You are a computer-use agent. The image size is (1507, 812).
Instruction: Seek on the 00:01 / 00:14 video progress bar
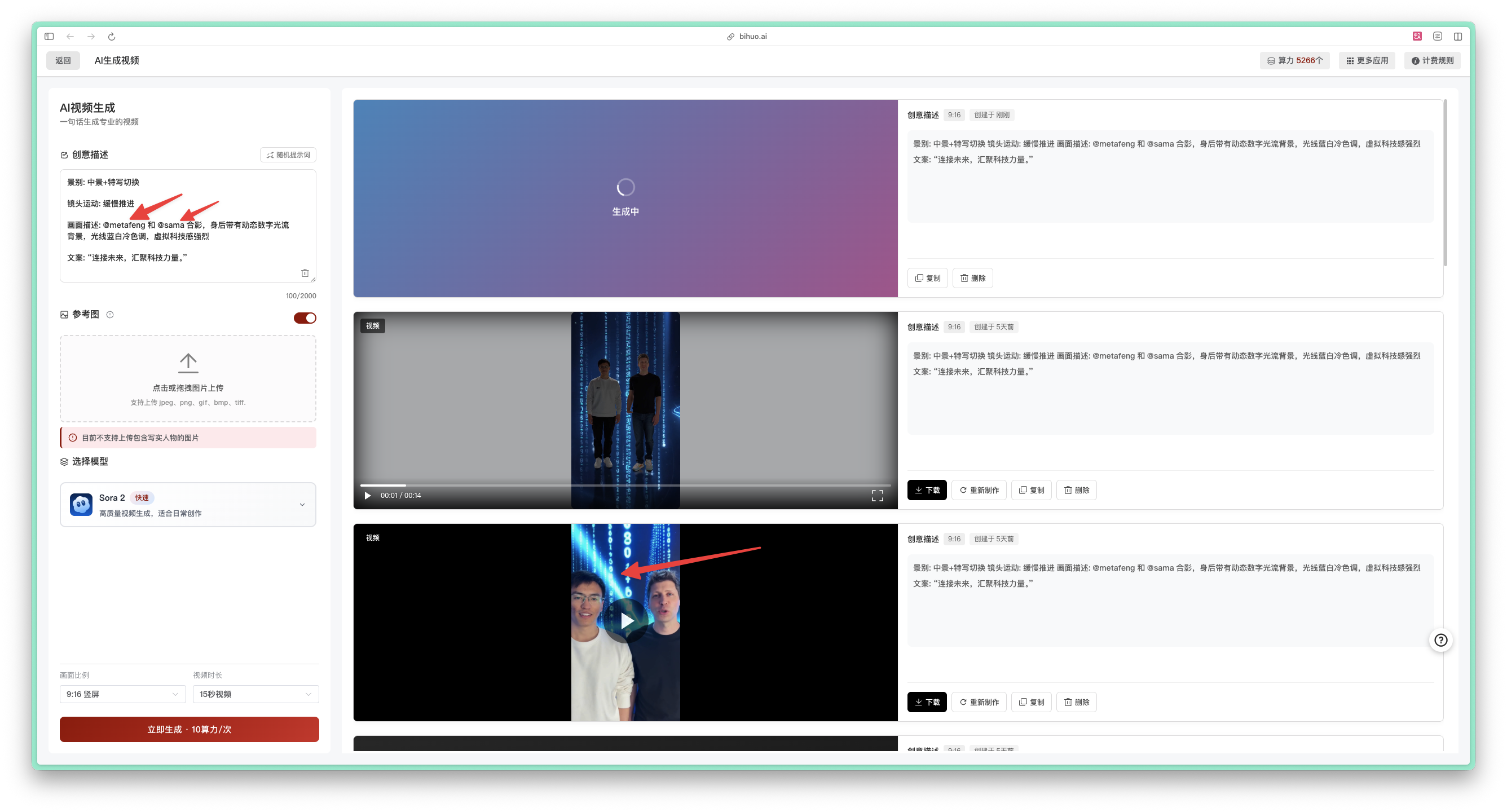coord(625,485)
